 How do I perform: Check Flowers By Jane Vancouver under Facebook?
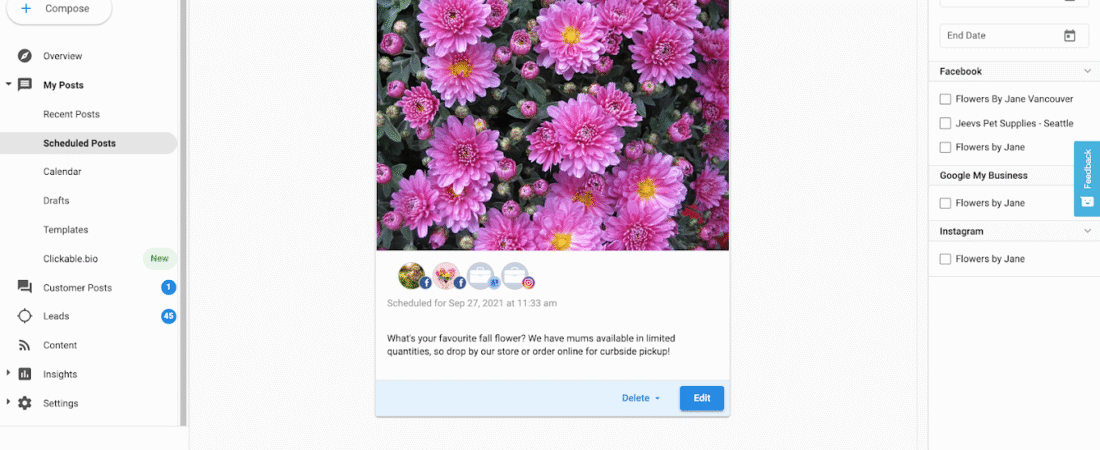click(x=945, y=99)
